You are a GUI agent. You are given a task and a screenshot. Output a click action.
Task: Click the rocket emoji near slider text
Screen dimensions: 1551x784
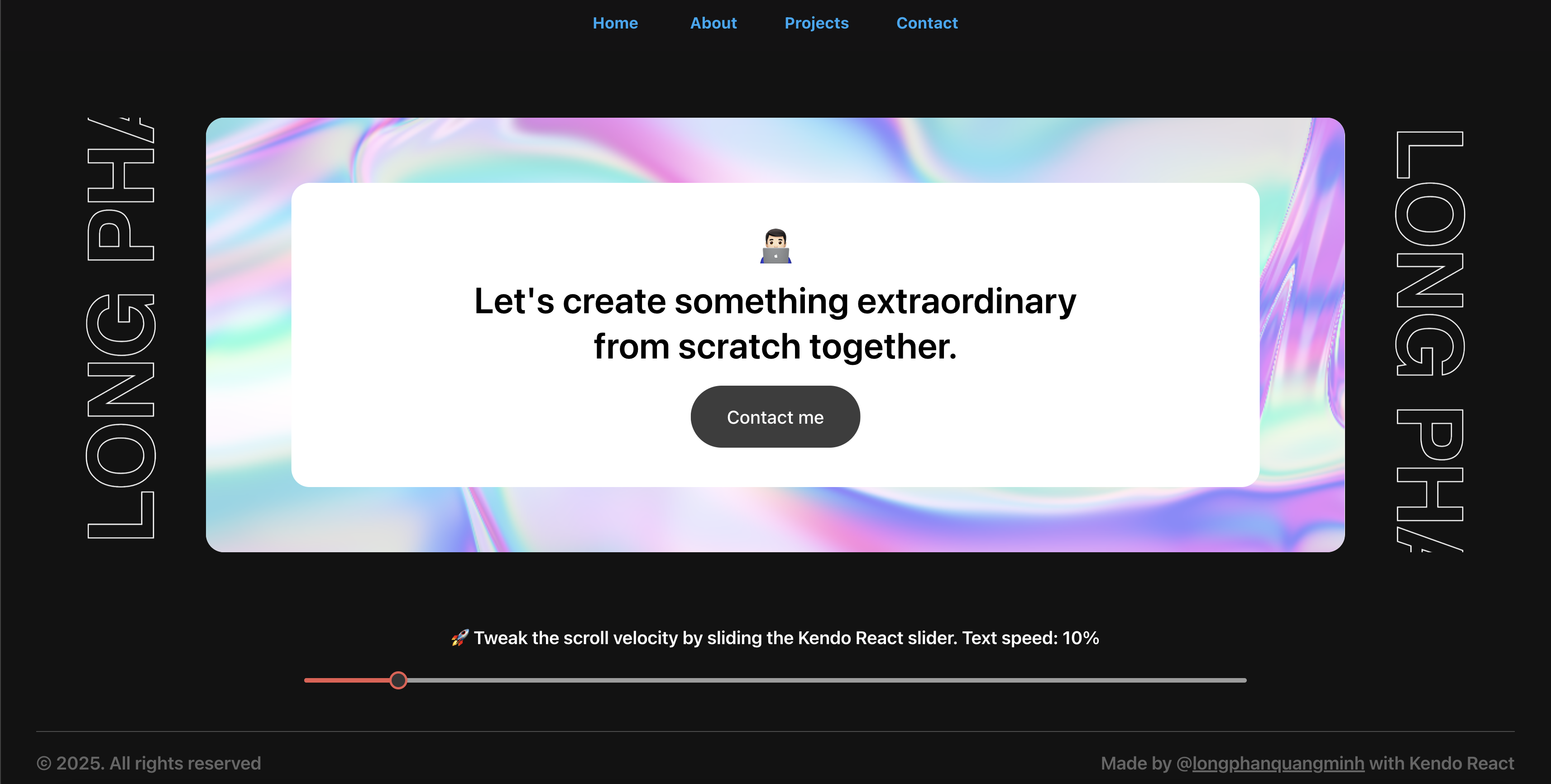tap(460, 638)
